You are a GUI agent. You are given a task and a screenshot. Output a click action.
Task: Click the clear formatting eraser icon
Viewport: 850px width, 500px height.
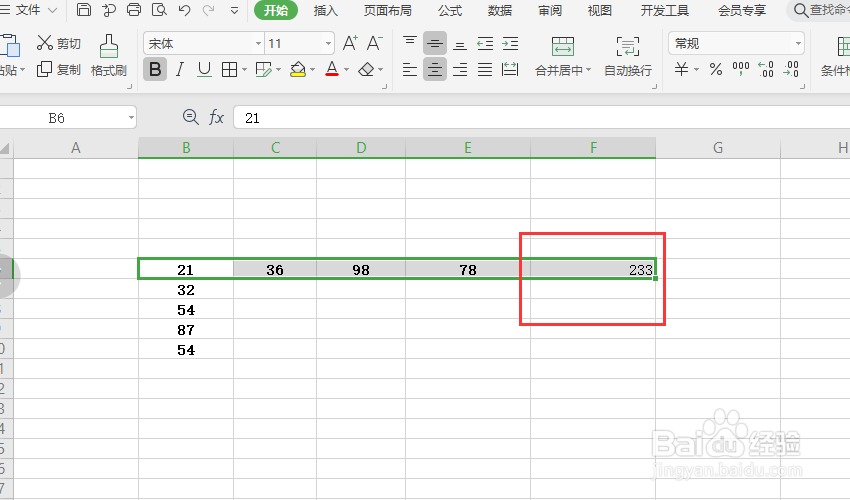(367, 69)
